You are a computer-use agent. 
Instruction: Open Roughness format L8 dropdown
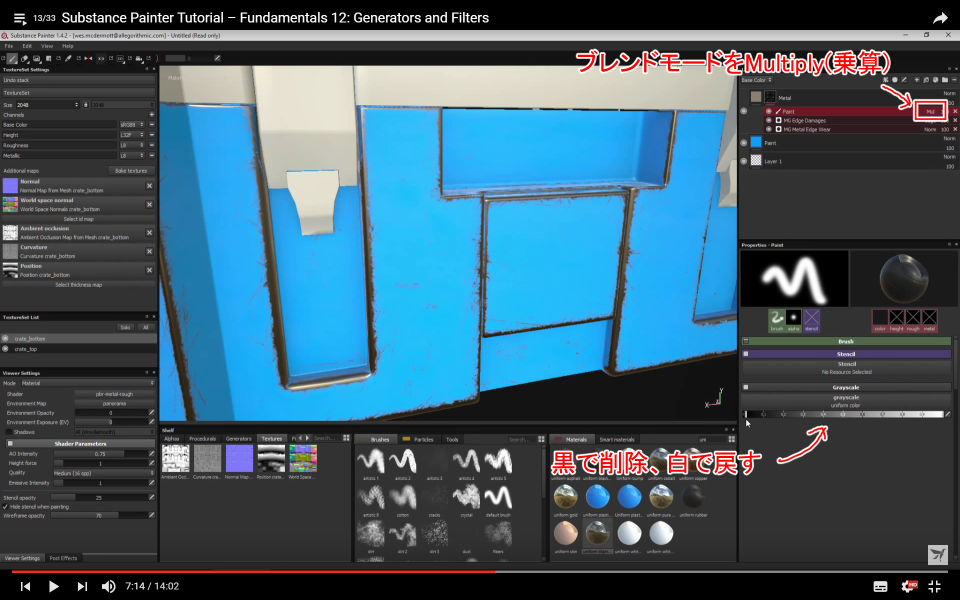[x=132, y=145]
